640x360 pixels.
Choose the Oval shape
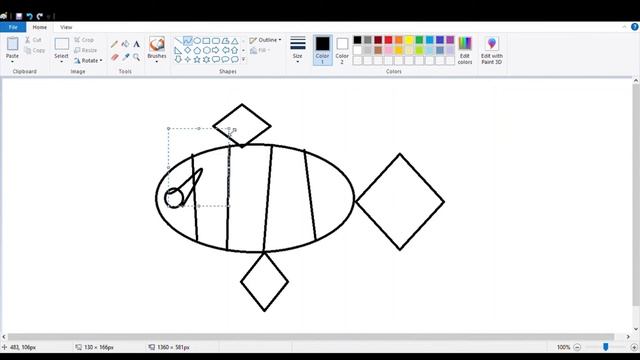(x=197, y=41)
